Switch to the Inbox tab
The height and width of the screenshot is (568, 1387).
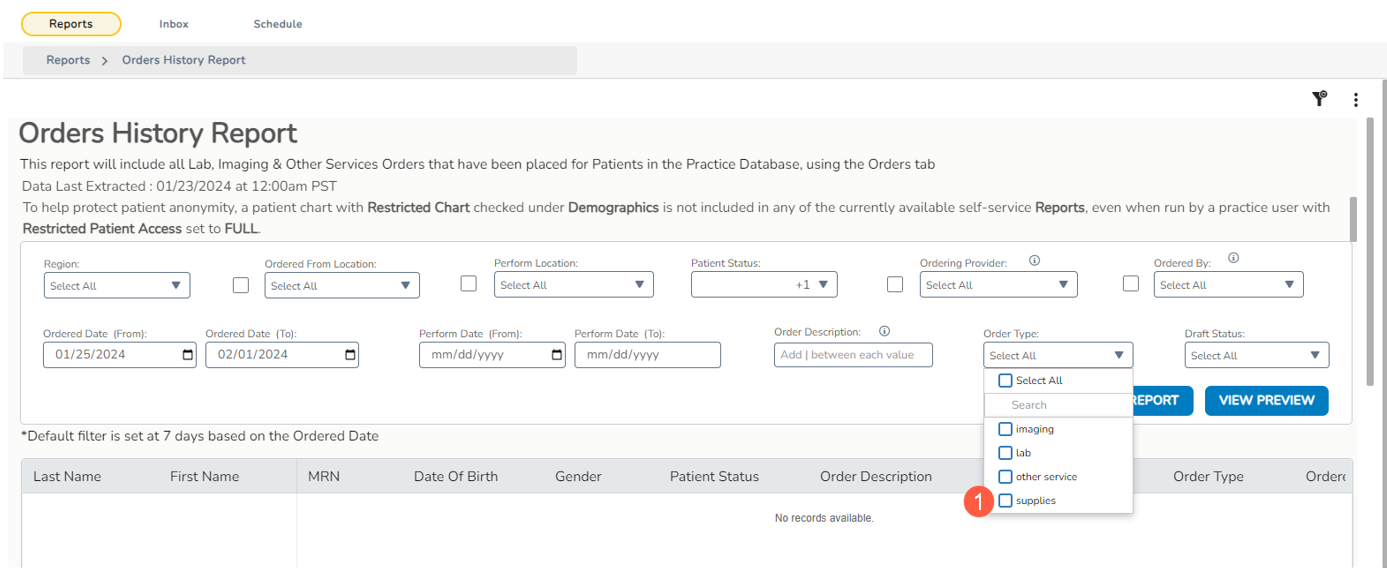(x=174, y=24)
